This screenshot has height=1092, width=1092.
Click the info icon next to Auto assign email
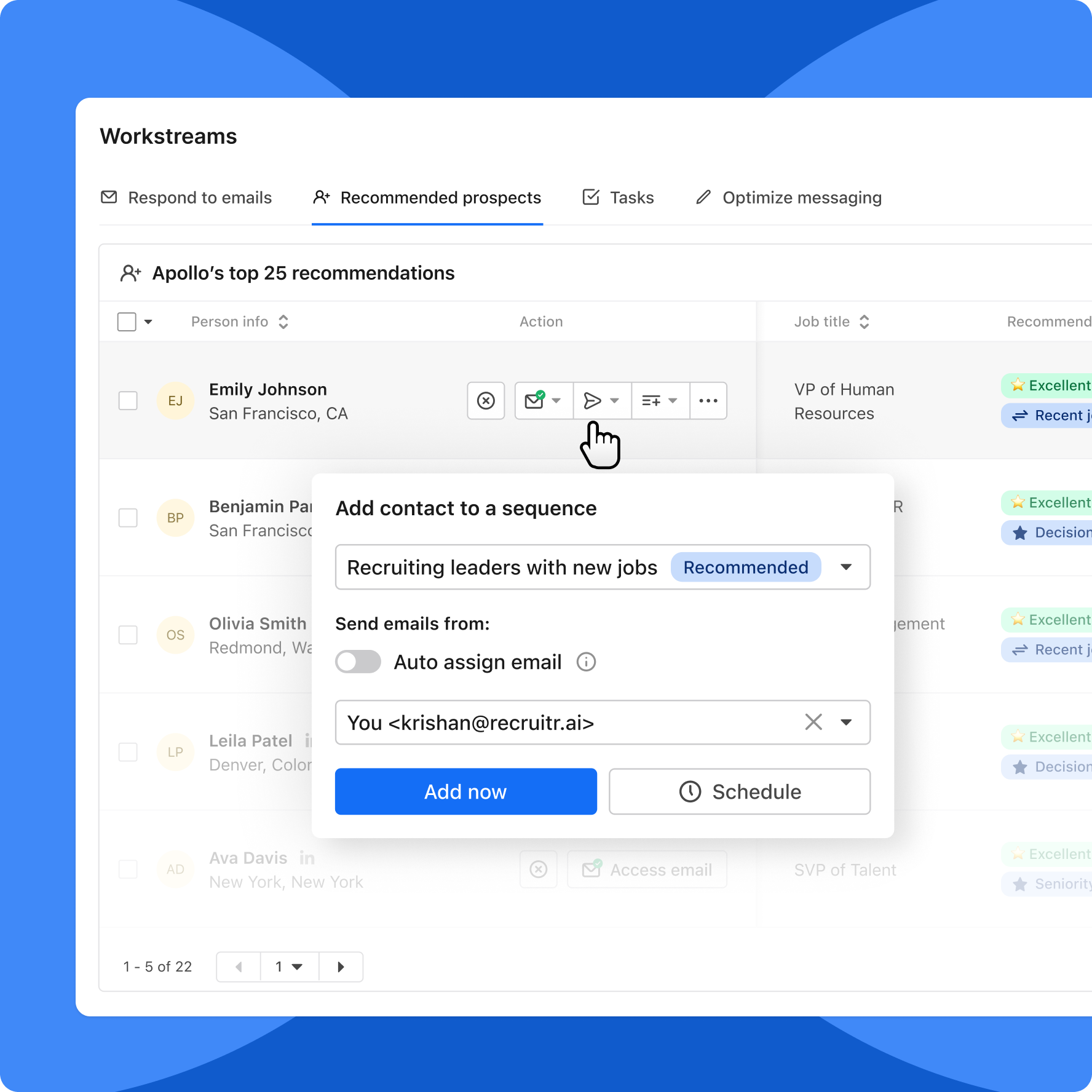click(x=586, y=662)
